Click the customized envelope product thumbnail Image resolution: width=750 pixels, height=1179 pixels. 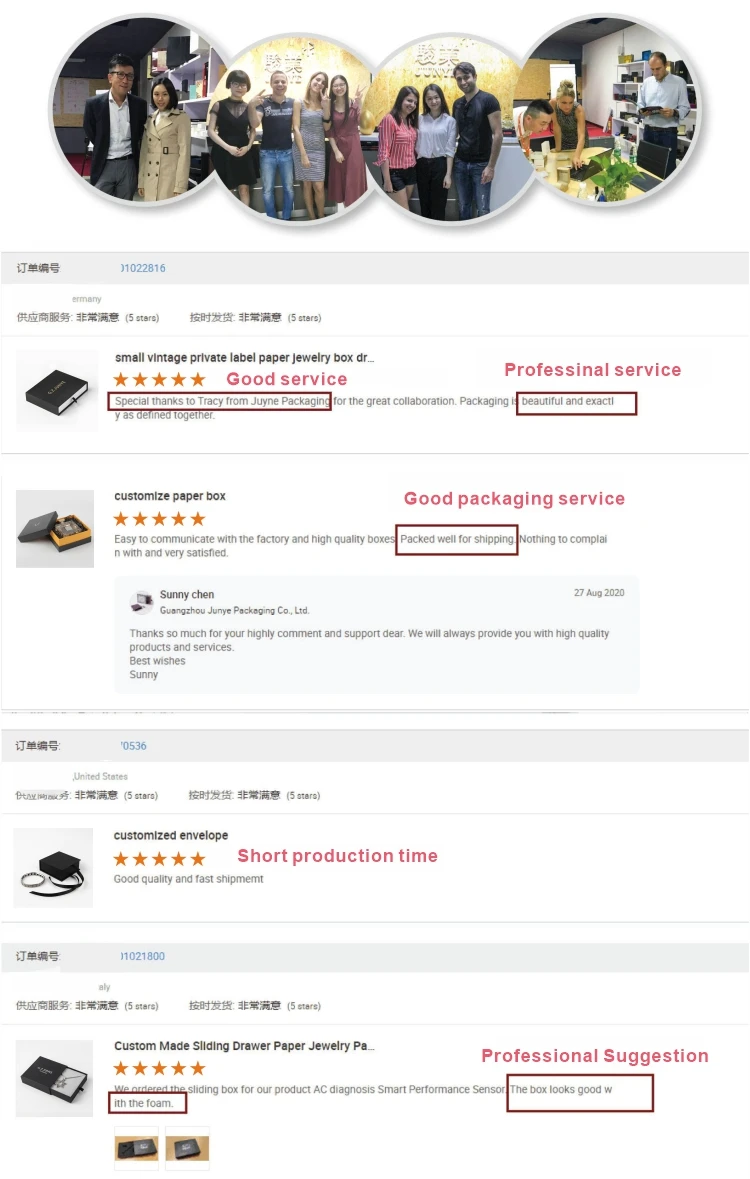click(53, 867)
